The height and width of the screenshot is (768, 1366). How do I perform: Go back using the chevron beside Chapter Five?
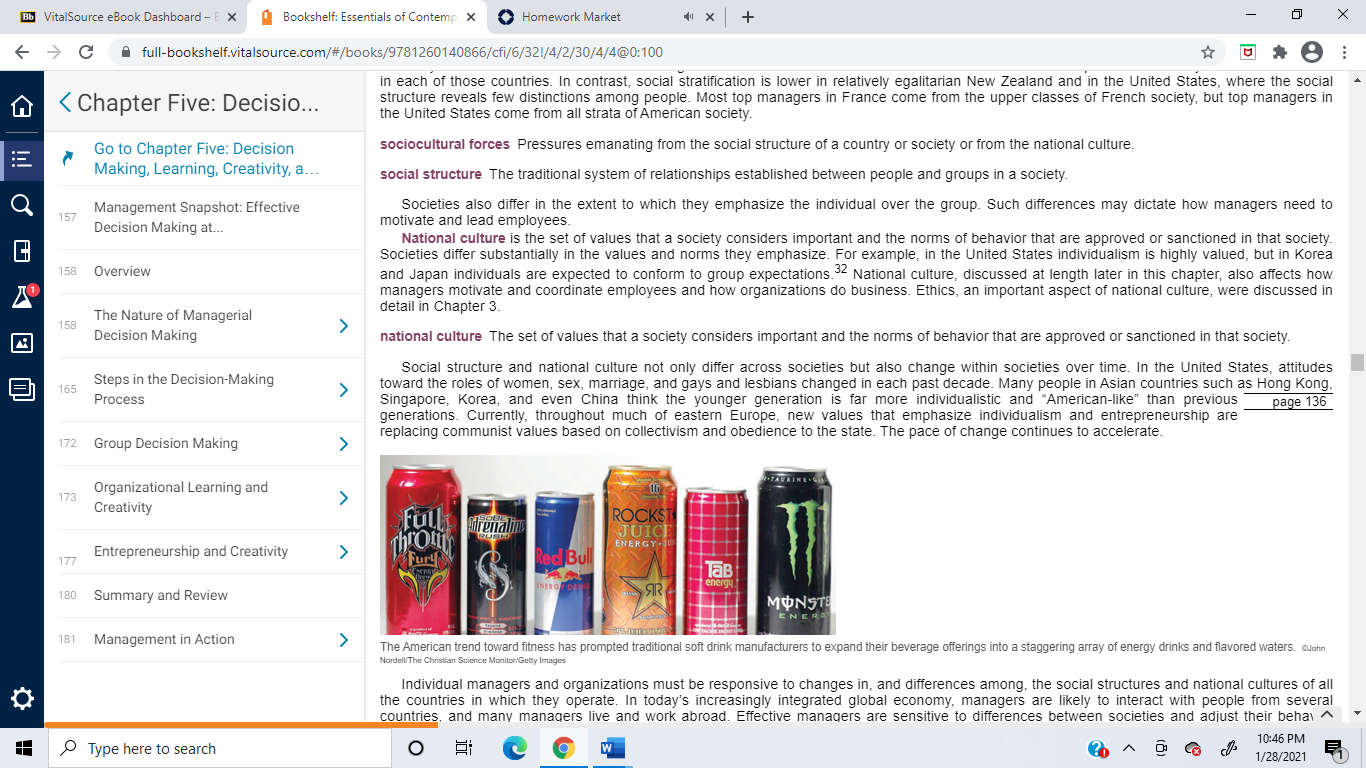65,102
